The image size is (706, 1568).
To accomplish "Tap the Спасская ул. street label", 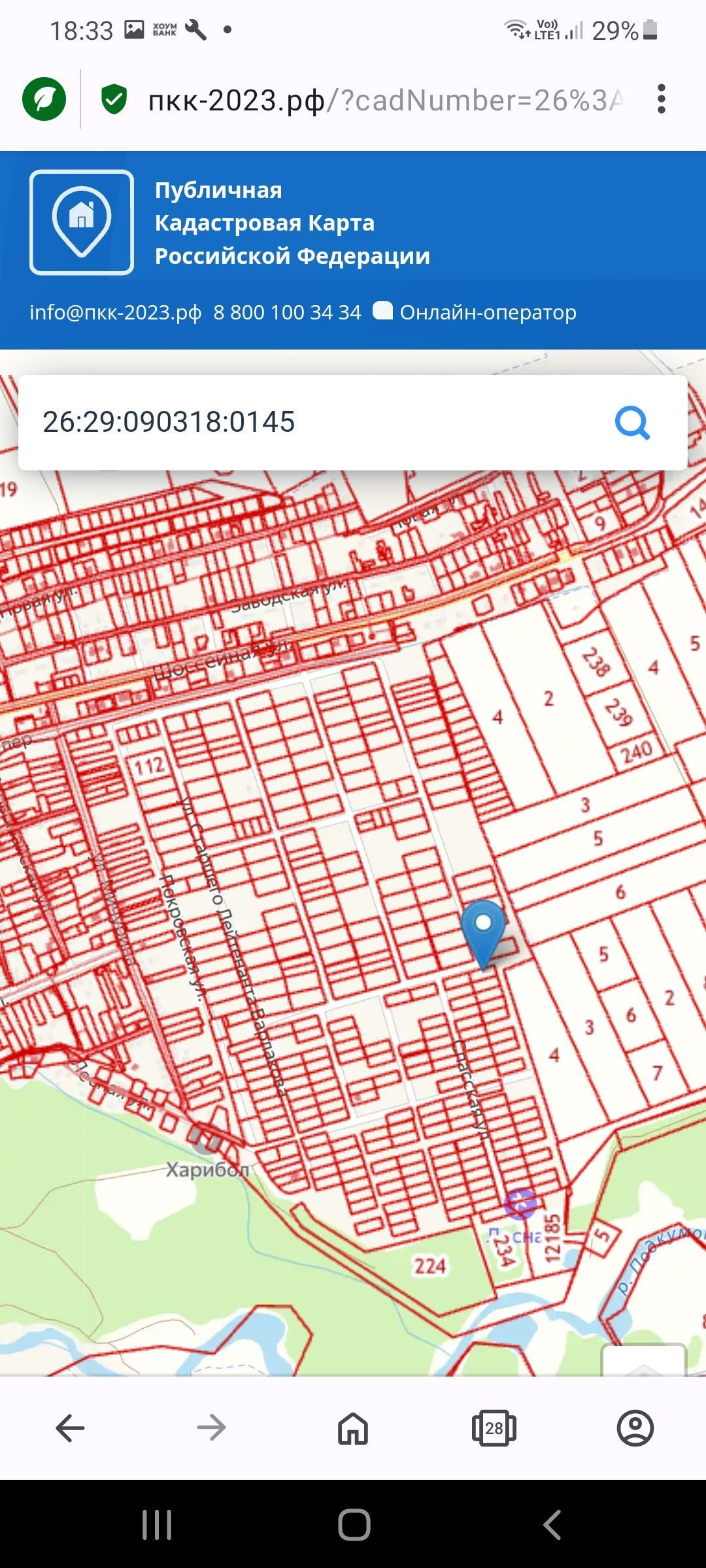I will 469,1090.
